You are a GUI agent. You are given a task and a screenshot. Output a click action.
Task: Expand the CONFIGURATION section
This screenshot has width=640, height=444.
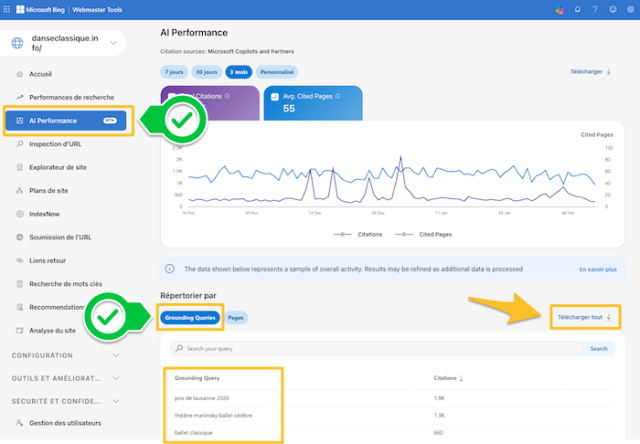click(x=116, y=355)
